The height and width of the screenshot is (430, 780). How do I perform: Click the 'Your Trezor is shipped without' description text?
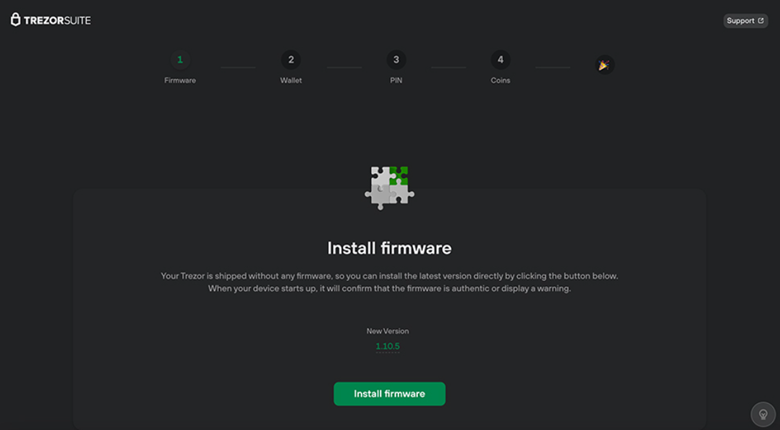click(390, 282)
